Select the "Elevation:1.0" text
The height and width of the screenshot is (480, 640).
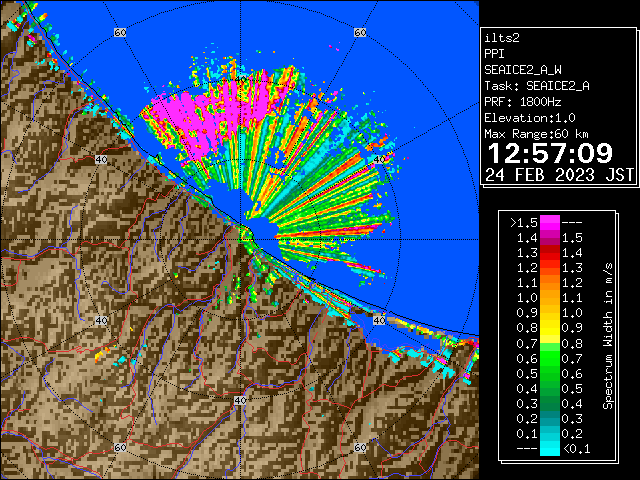pyautogui.click(x=530, y=118)
